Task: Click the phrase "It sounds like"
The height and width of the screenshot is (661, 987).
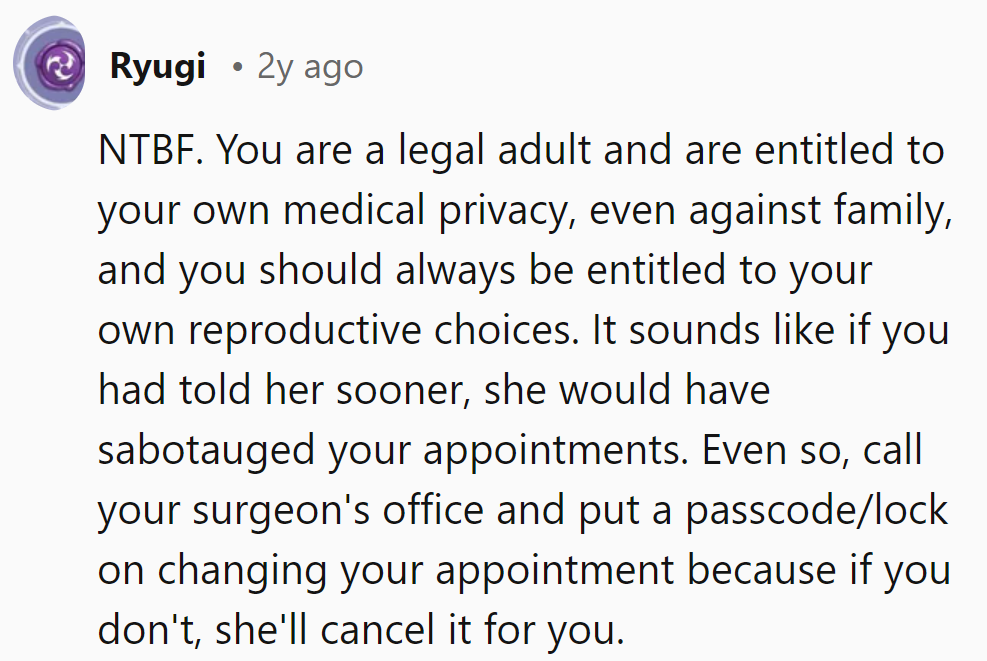Action: coord(697,331)
